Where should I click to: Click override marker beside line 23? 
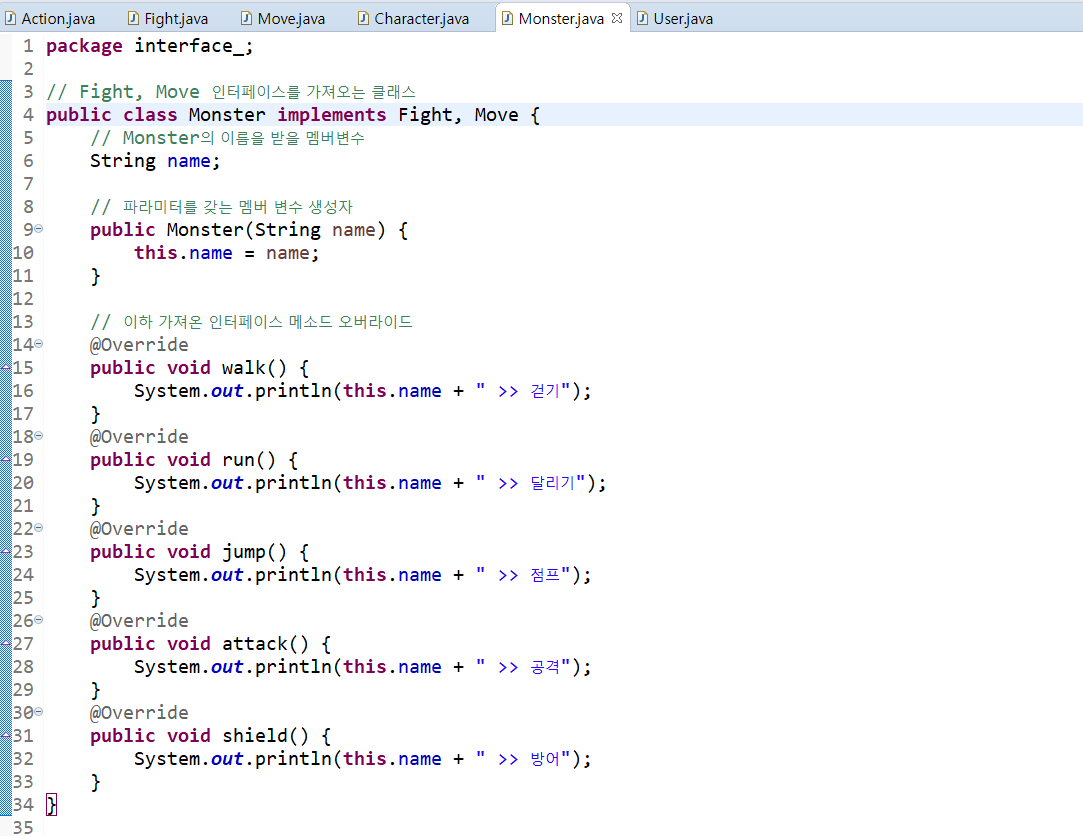pyautogui.click(x=6, y=551)
